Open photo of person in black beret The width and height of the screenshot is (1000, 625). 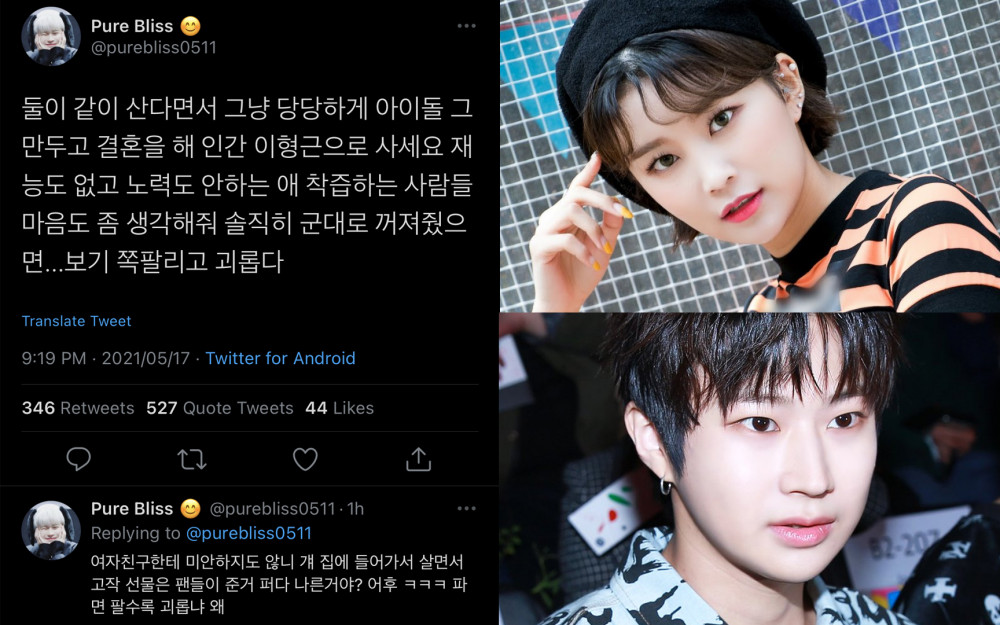(x=750, y=156)
